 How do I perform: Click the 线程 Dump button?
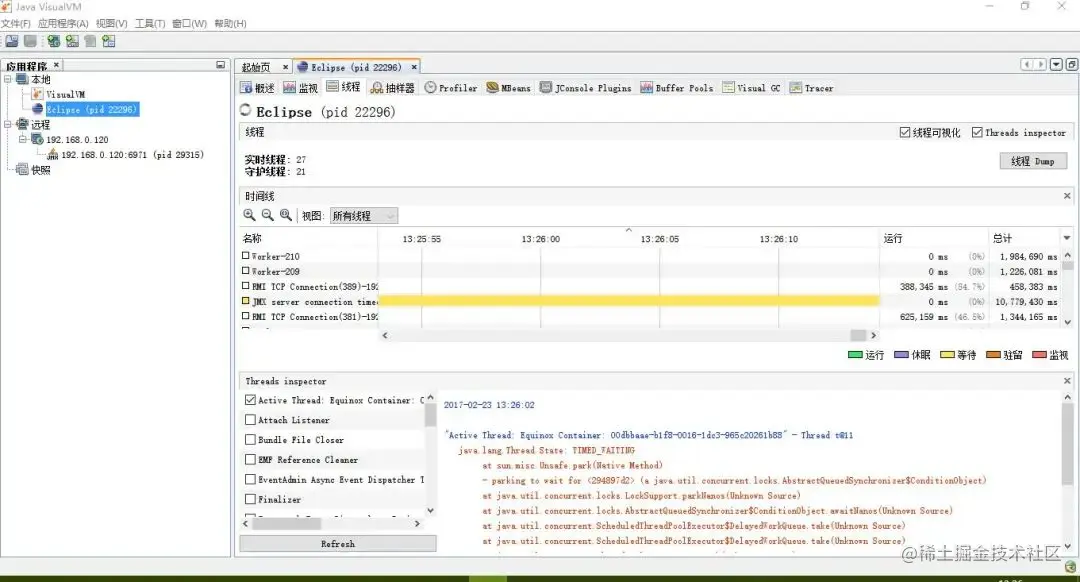[1032, 161]
